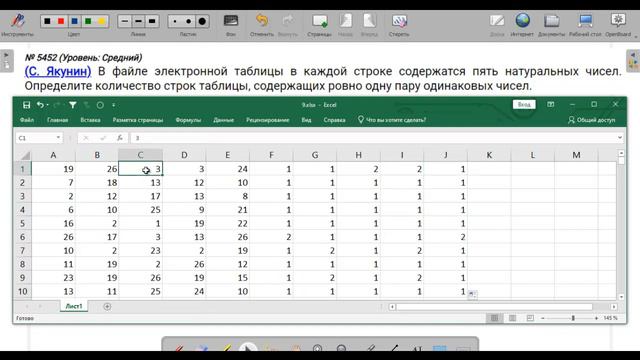Screen dimensions: 640x360
Task: Pick the yellow pen color
Action: (101, 21)
